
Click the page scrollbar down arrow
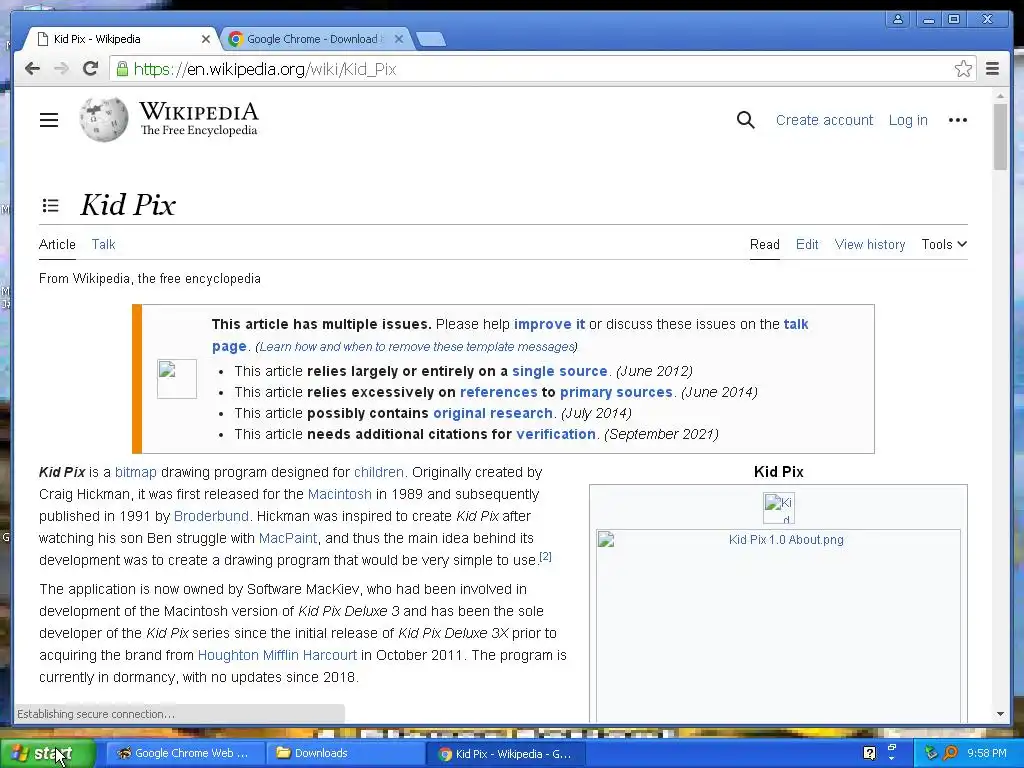click(x=1000, y=714)
